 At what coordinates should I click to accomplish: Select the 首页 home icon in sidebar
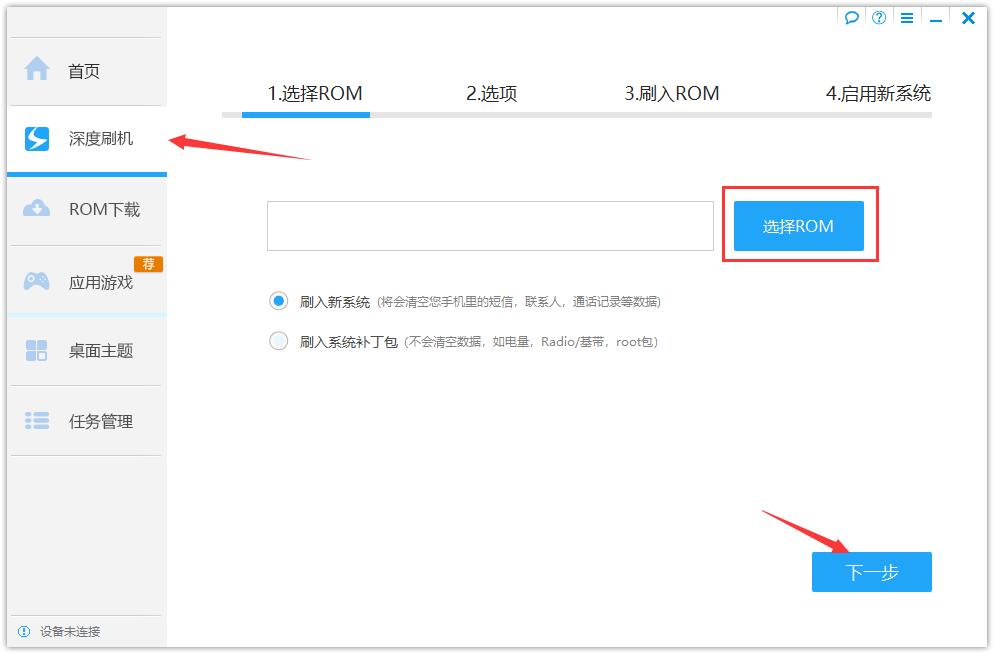[x=35, y=70]
